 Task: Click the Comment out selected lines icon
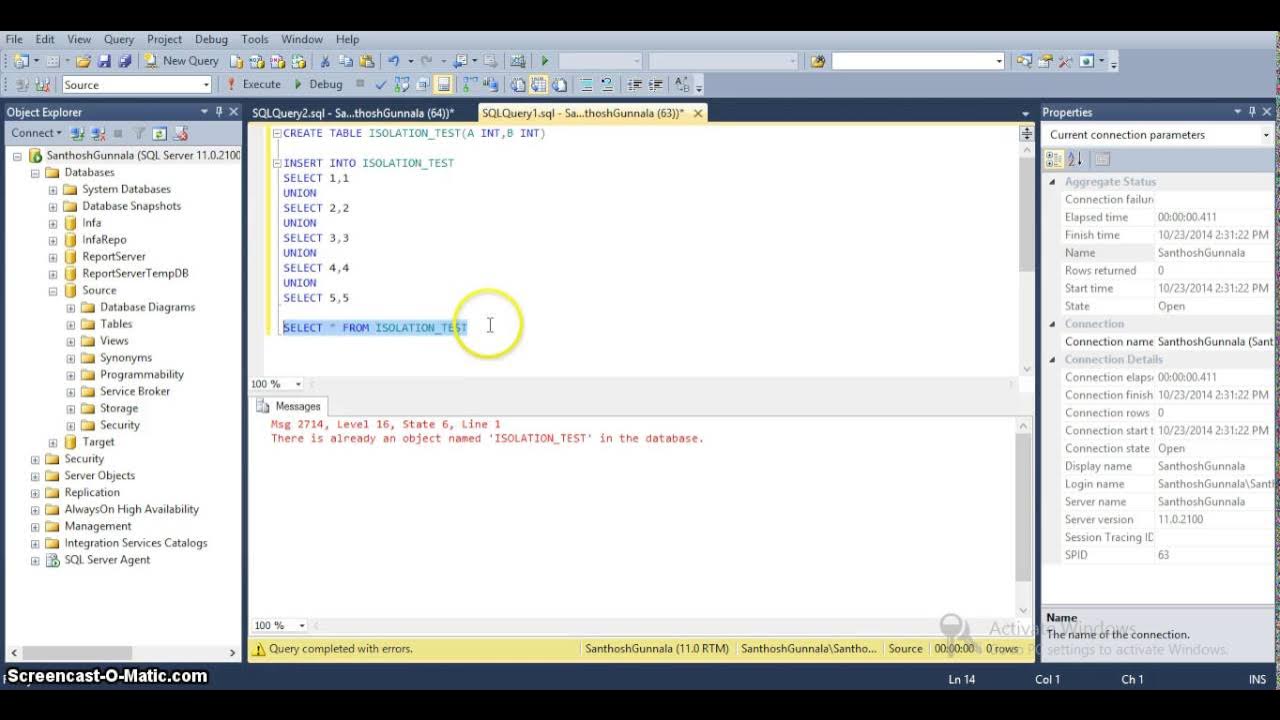pyautogui.click(x=587, y=85)
